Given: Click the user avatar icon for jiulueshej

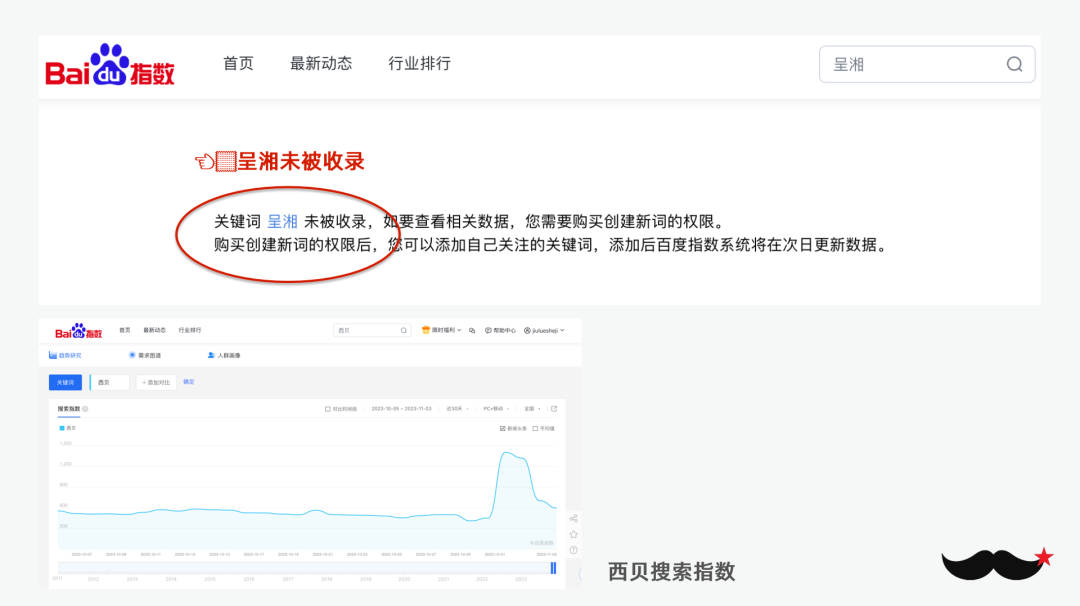Looking at the screenshot, I should pyautogui.click(x=527, y=331).
